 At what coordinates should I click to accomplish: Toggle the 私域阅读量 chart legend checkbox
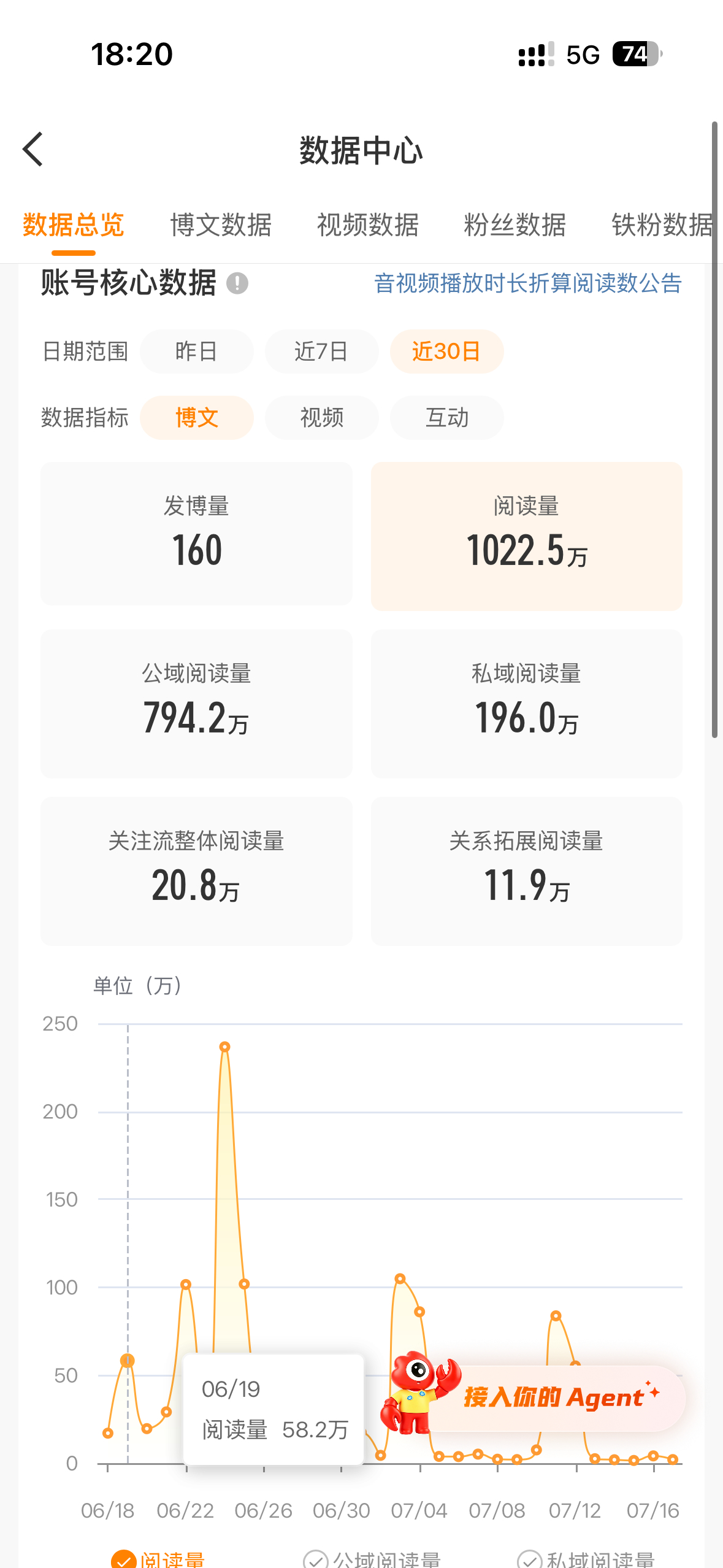529,1559
